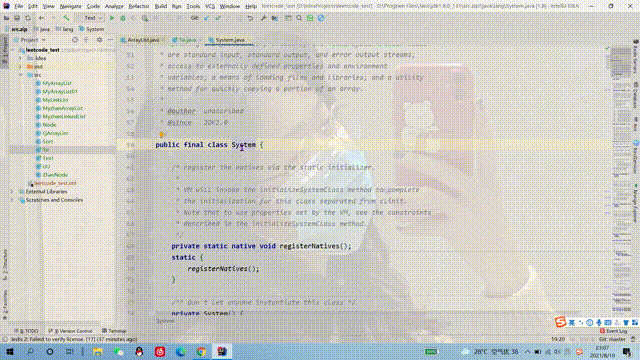Click the Git commit green checkmark
The image size is (640, 360).
(218, 18)
